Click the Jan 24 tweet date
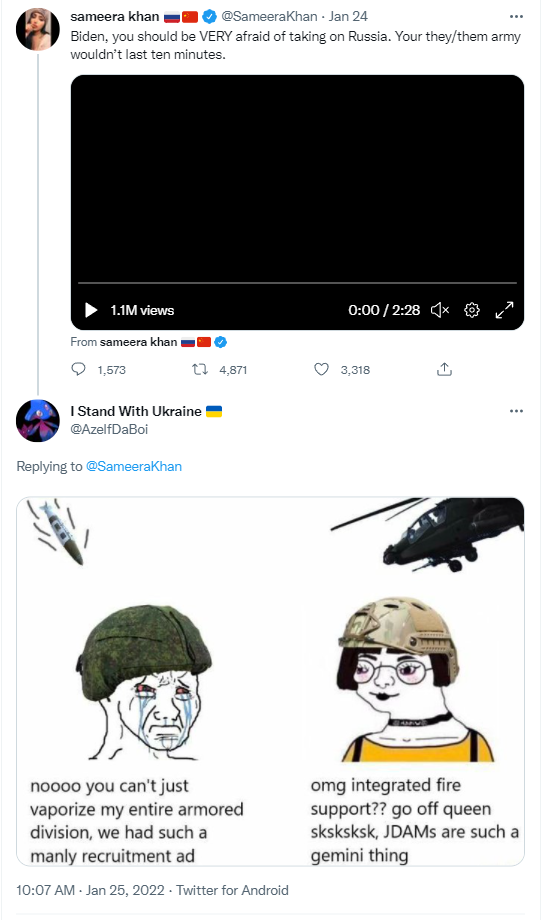This screenshot has height=920, width=542. [348, 16]
